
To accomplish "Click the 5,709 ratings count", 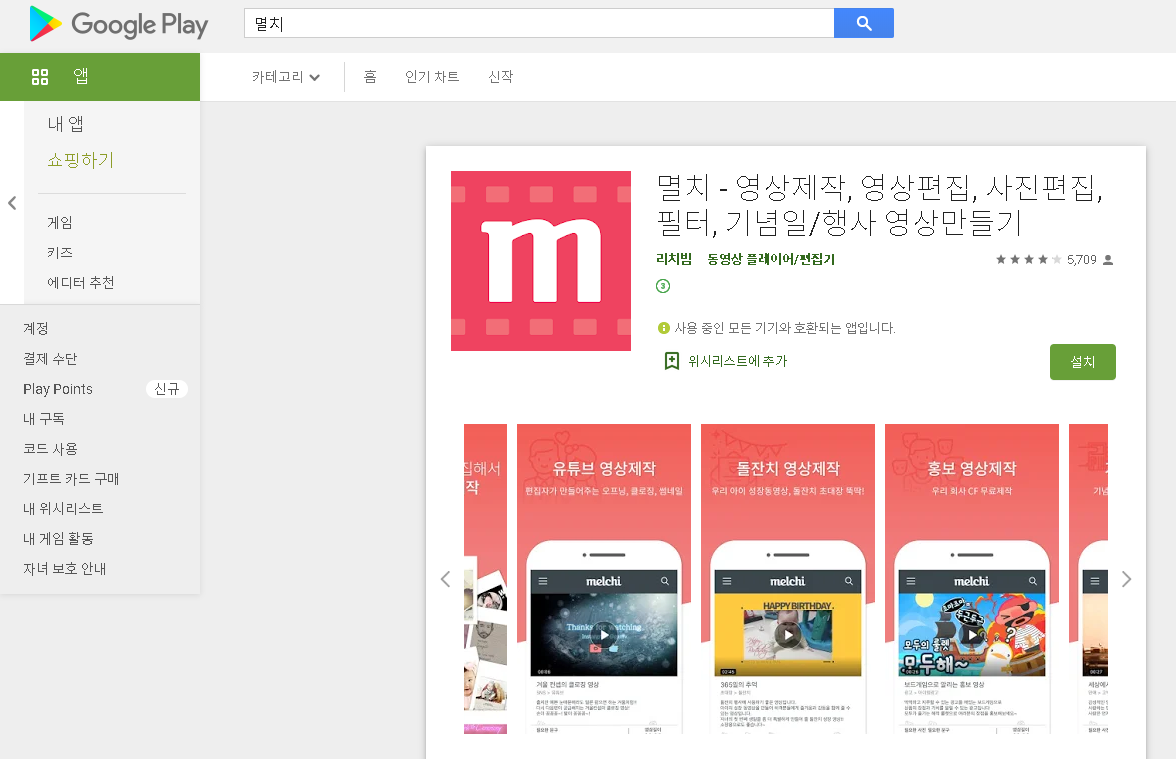I will 1082,260.
